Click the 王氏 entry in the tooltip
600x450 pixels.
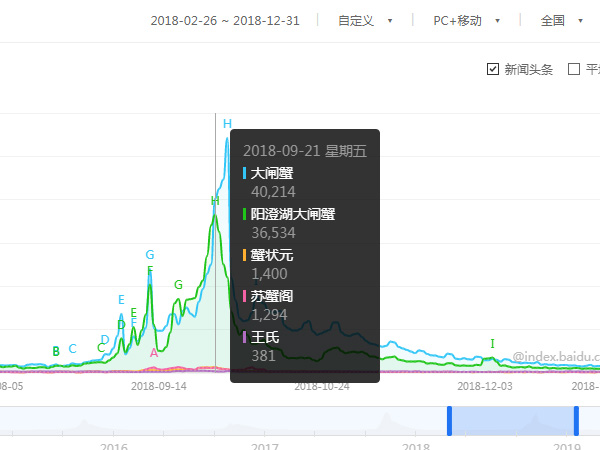tap(265, 337)
